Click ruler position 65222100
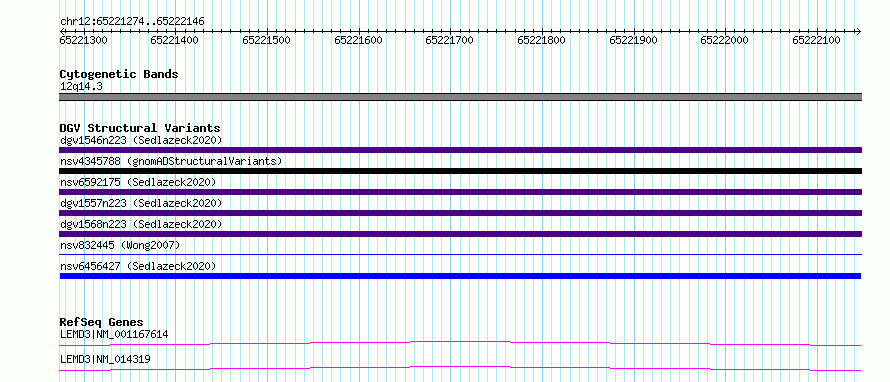890x382 pixels. point(816,40)
